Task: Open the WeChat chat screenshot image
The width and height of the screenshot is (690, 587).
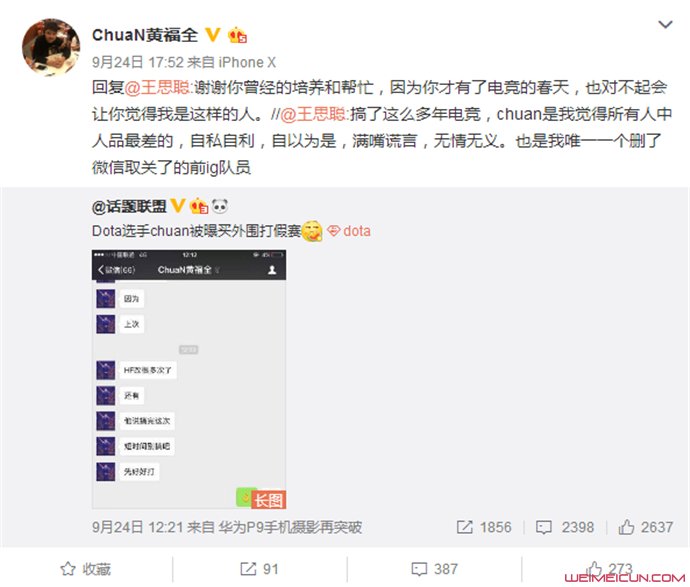Action: 189,379
